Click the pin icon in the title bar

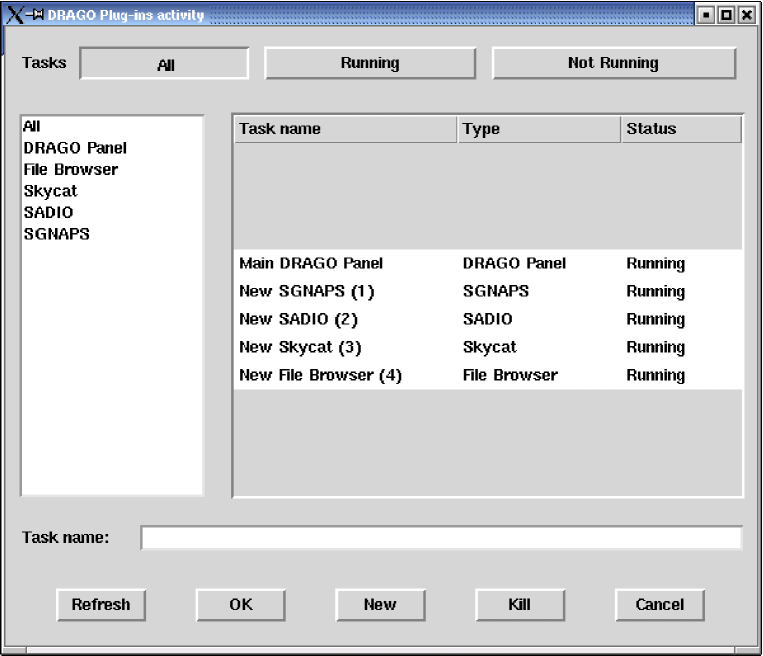[x=36, y=15]
